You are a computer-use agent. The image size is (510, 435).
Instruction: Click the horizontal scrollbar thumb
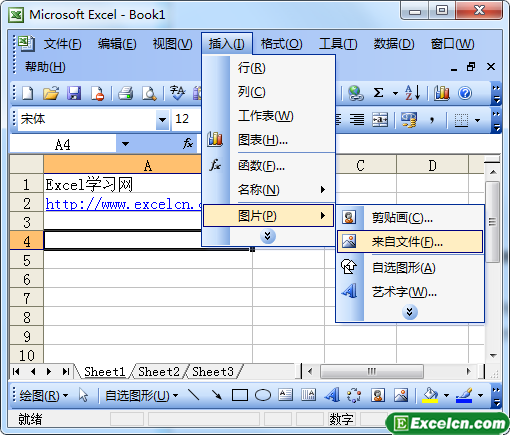pos(372,371)
